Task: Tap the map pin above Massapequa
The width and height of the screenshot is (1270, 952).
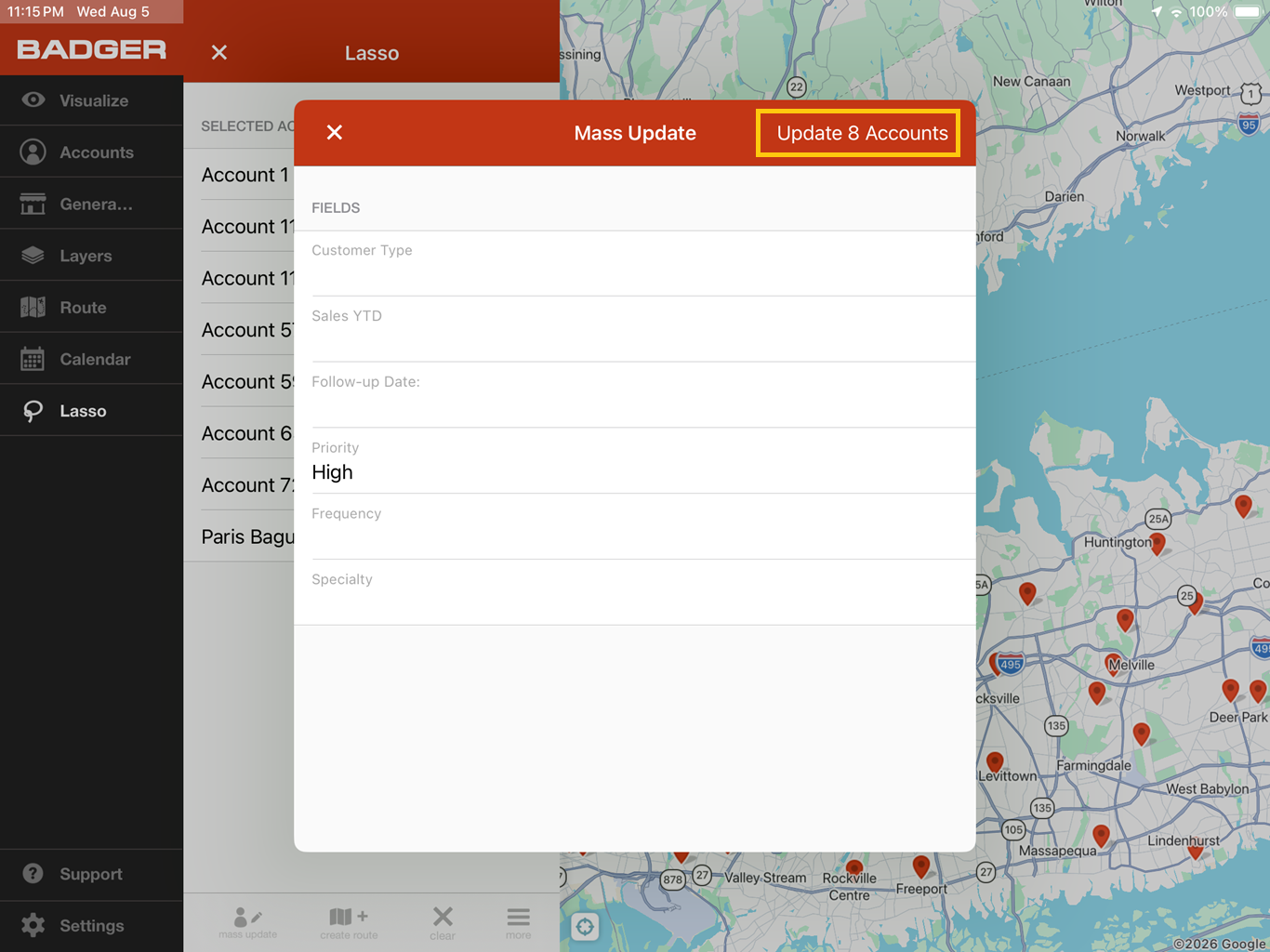Action: (1101, 835)
